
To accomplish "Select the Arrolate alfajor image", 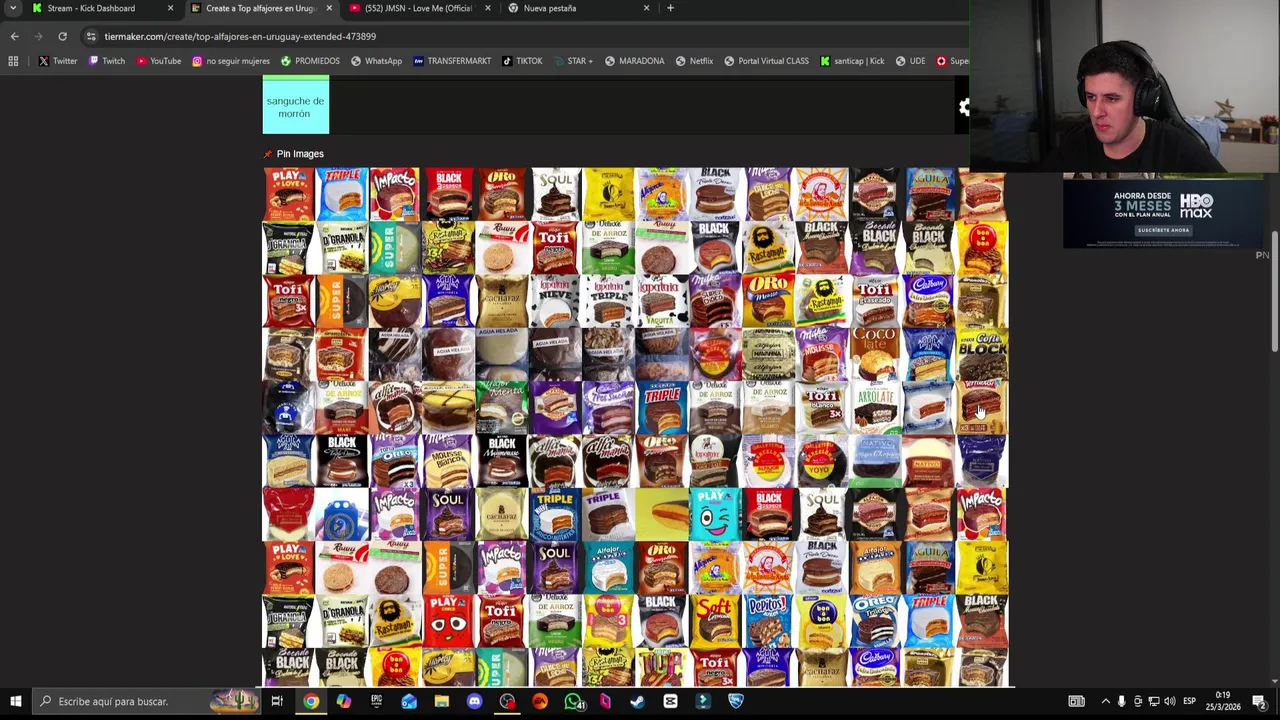I will (x=875, y=407).
